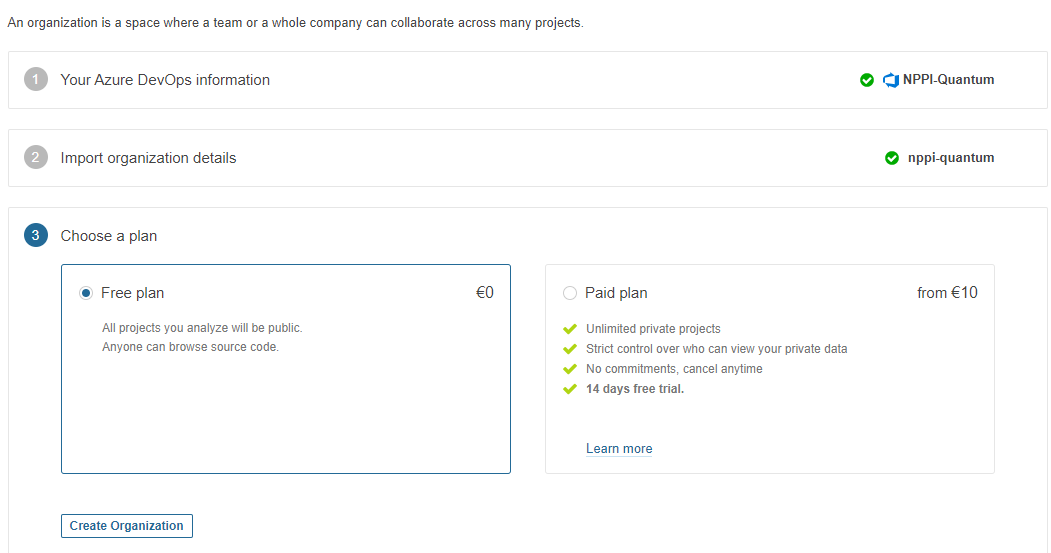1051x553 pixels.
Task: Click checkmark icon for No commitments, cancel anytime
Action: coord(570,369)
